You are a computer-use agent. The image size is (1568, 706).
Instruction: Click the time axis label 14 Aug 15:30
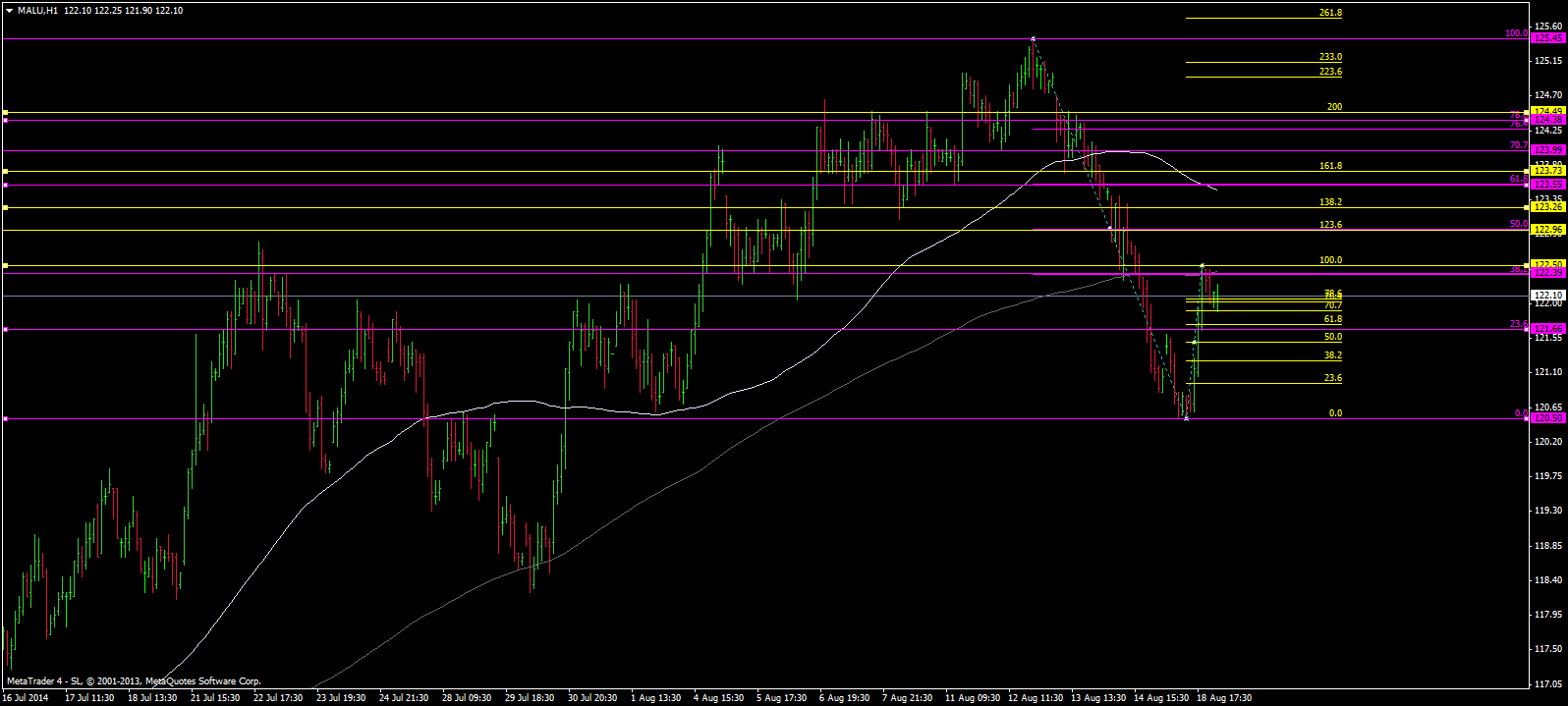click(1161, 698)
